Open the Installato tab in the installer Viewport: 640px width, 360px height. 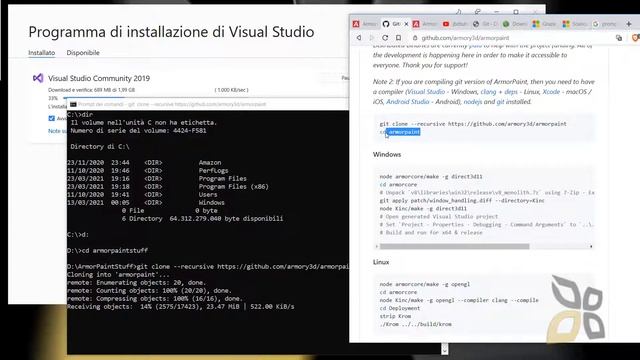coord(42,53)
